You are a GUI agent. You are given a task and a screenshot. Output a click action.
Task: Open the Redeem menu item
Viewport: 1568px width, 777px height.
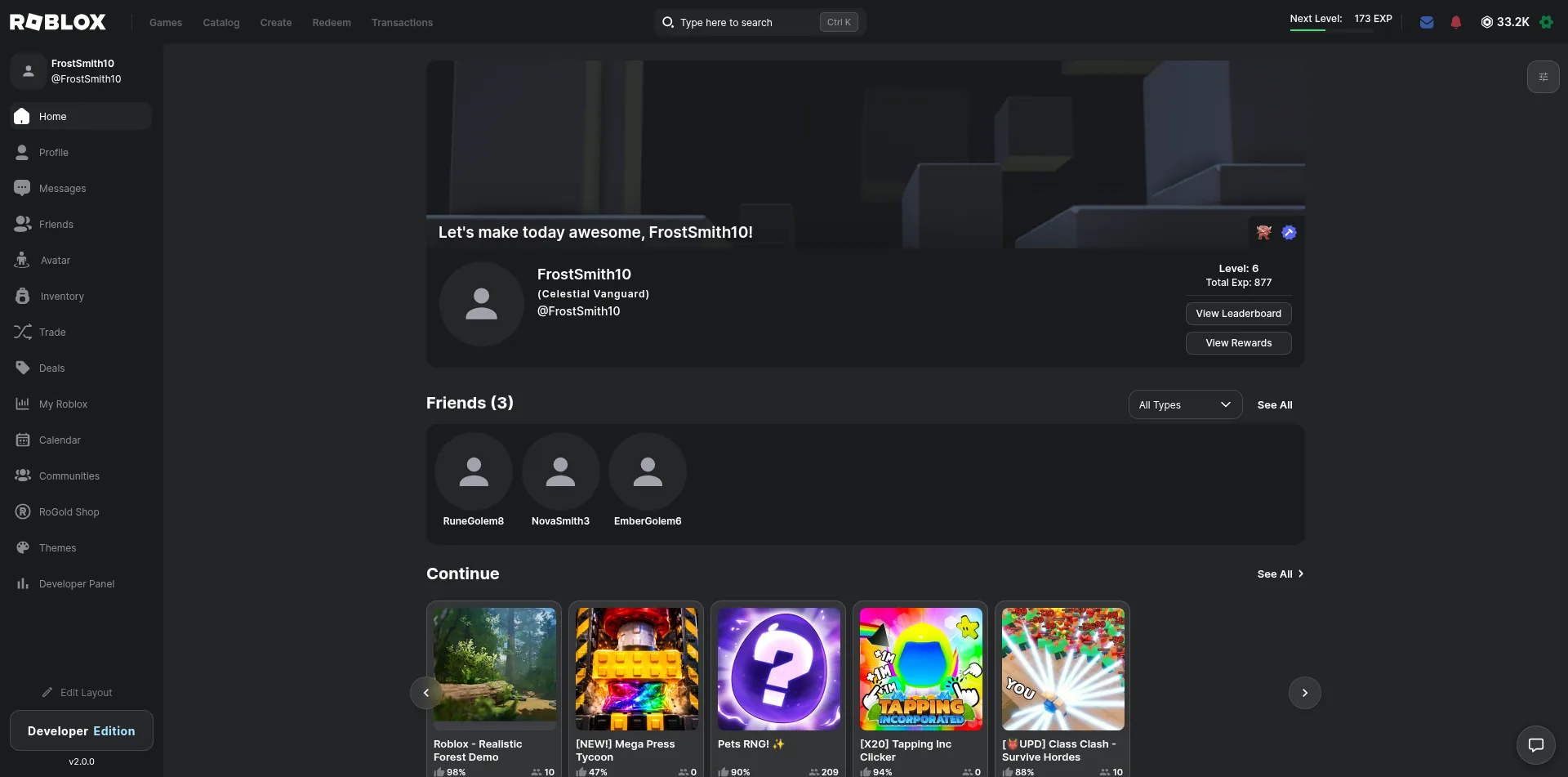332,23
